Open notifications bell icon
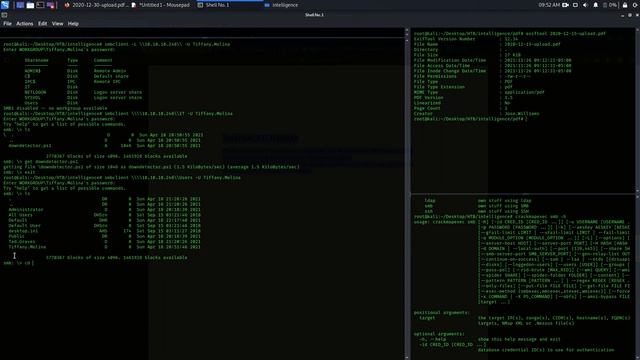Viewport: 640px width, 360px height. (596, 5)
